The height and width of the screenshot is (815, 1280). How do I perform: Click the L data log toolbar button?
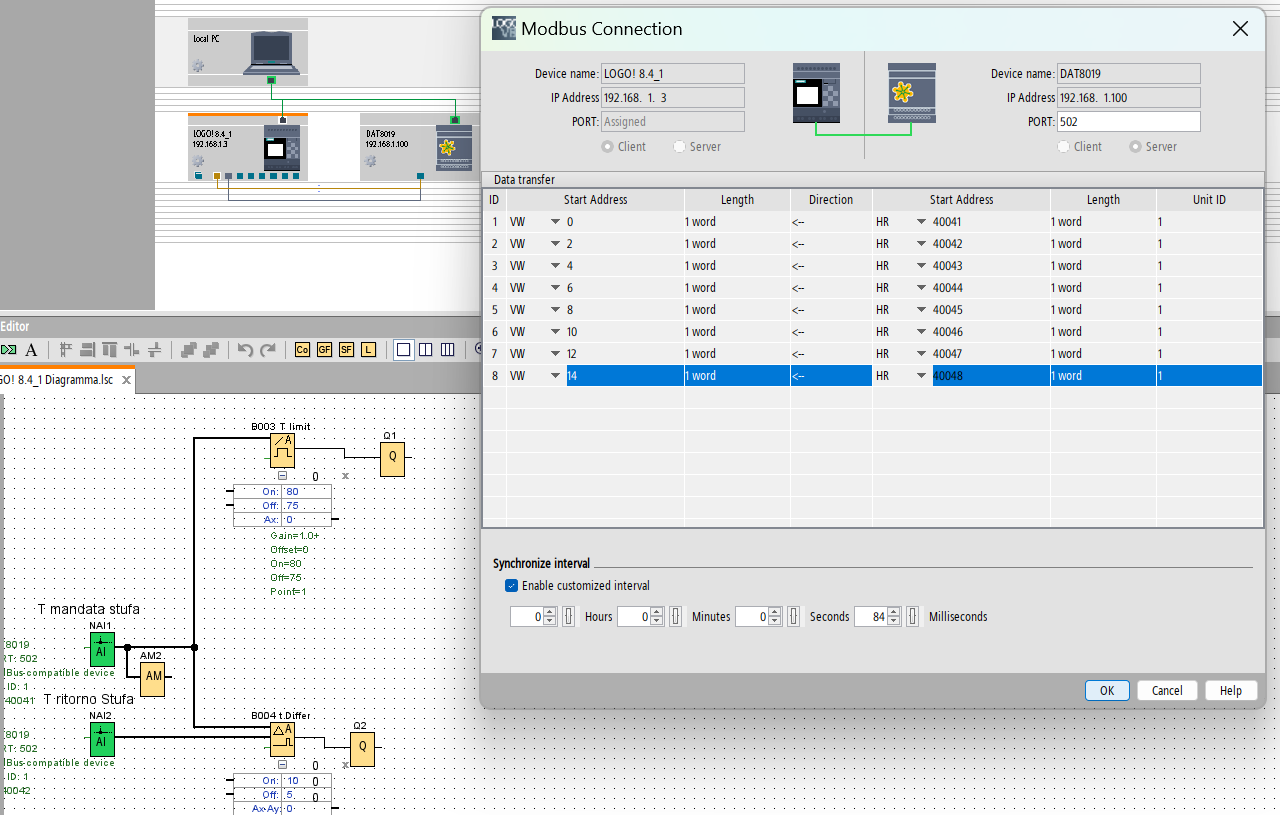pyautogui.click(x=368, y=350)
